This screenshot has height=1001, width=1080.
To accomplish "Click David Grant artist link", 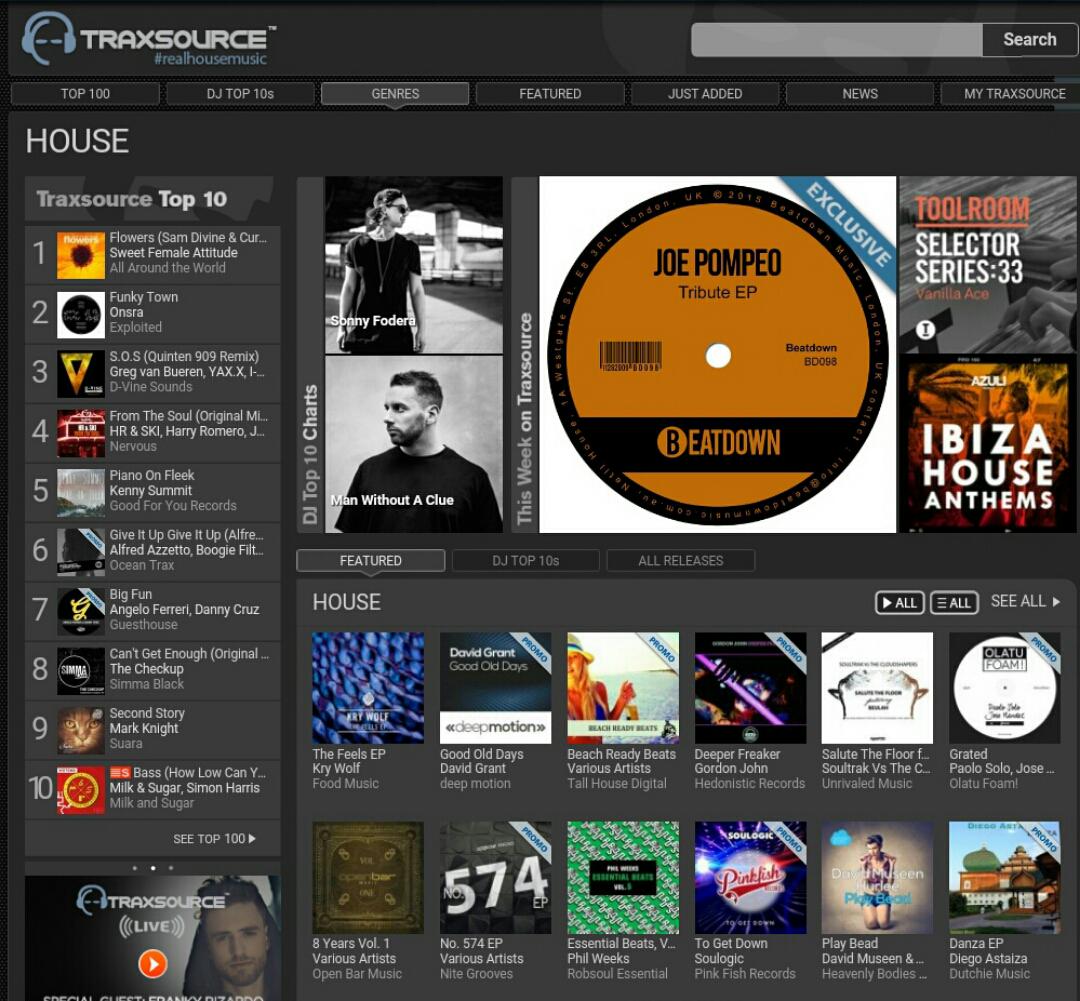I will point(472,769).
